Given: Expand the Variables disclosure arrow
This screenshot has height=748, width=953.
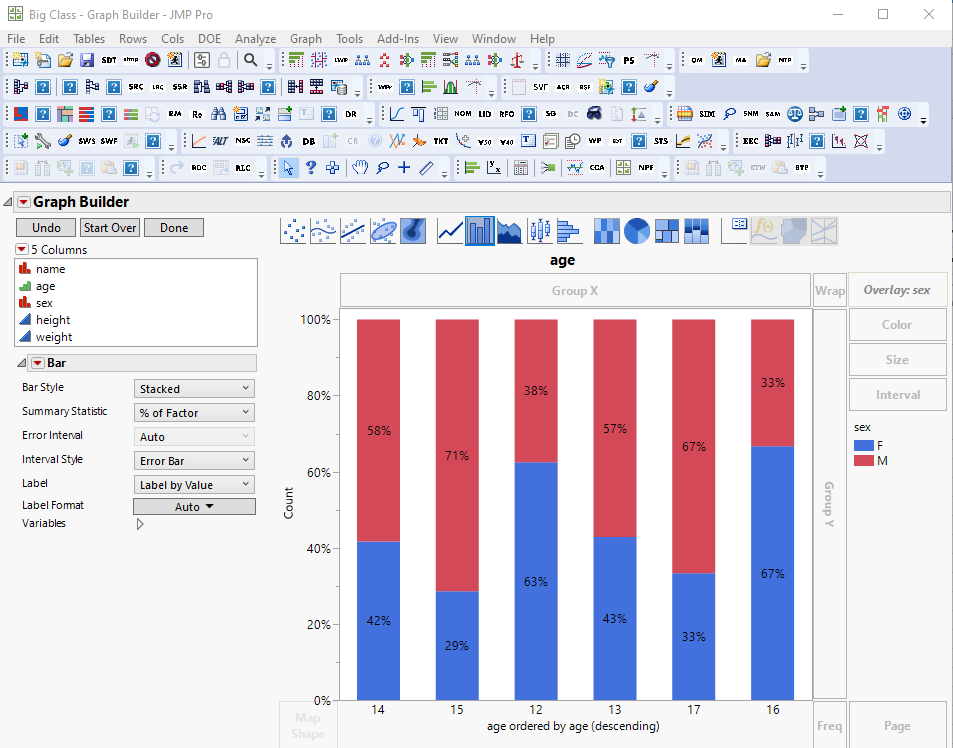Looking at the screenshot, I should click(x=139, y=522).
